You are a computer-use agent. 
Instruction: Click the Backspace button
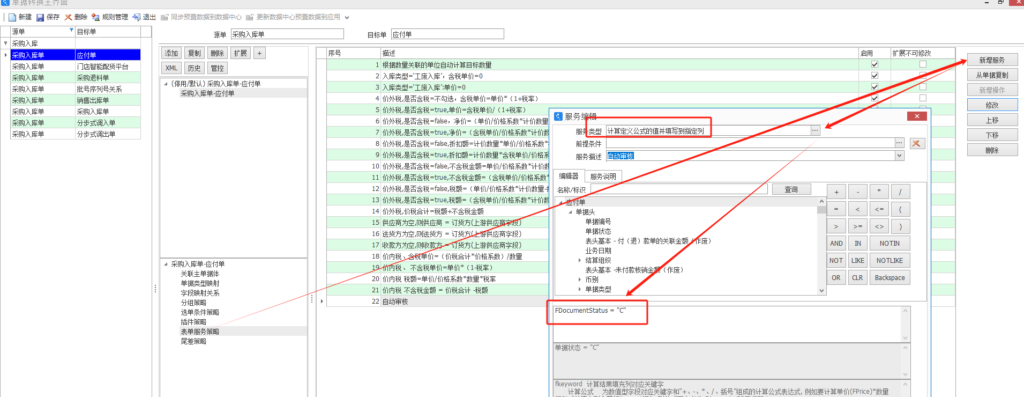click(889, 277)
